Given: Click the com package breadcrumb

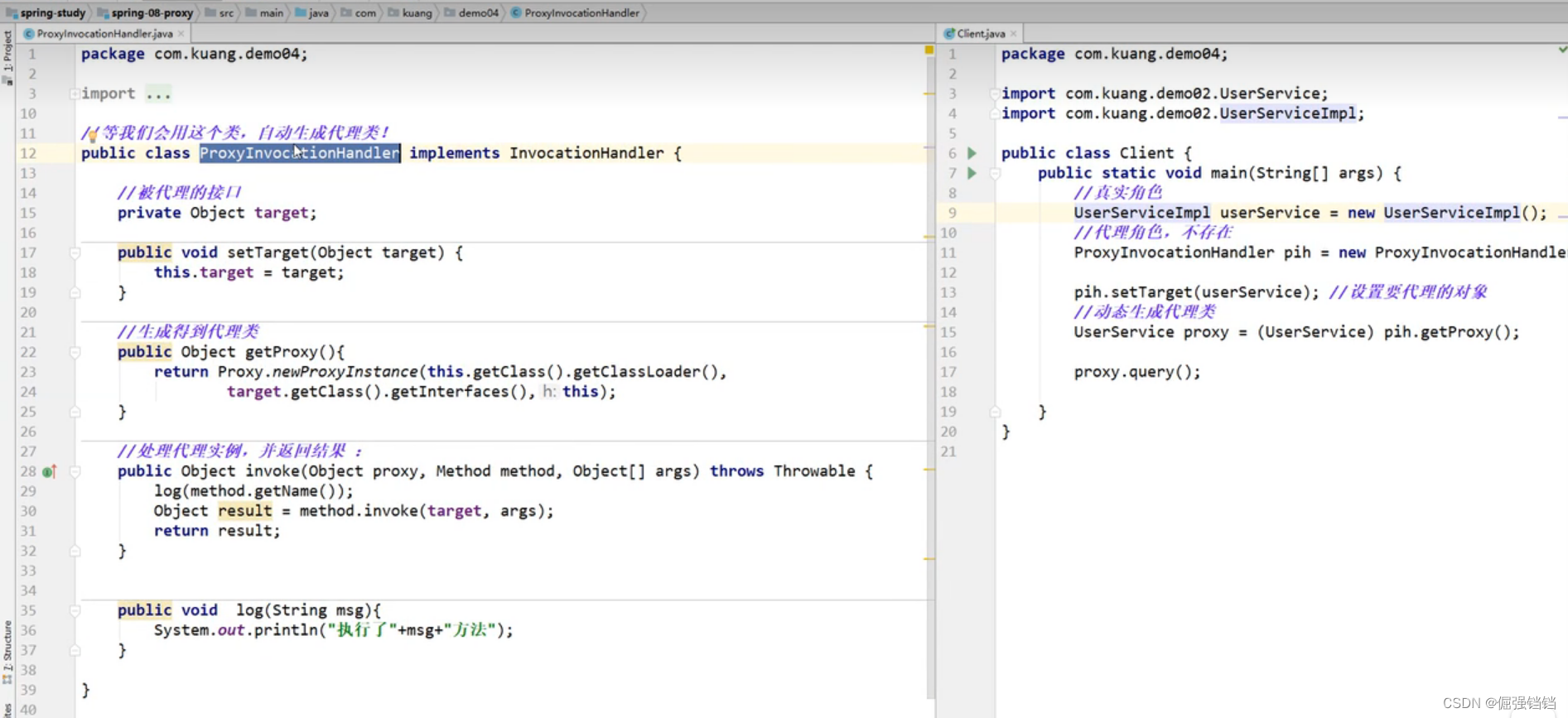Looking at the screenshot, I should pos(359,12).
